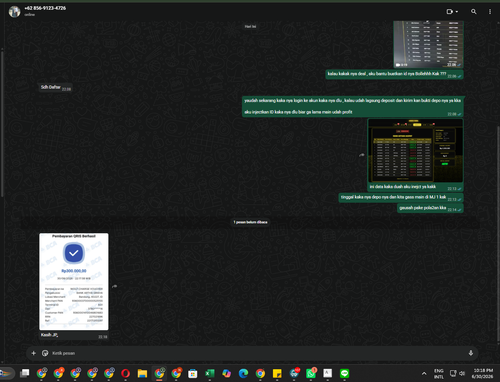The height and width of the screenshot is (382, 500).
Task: Open the received QRIS payment receipt image
Action: coord(74,282)
